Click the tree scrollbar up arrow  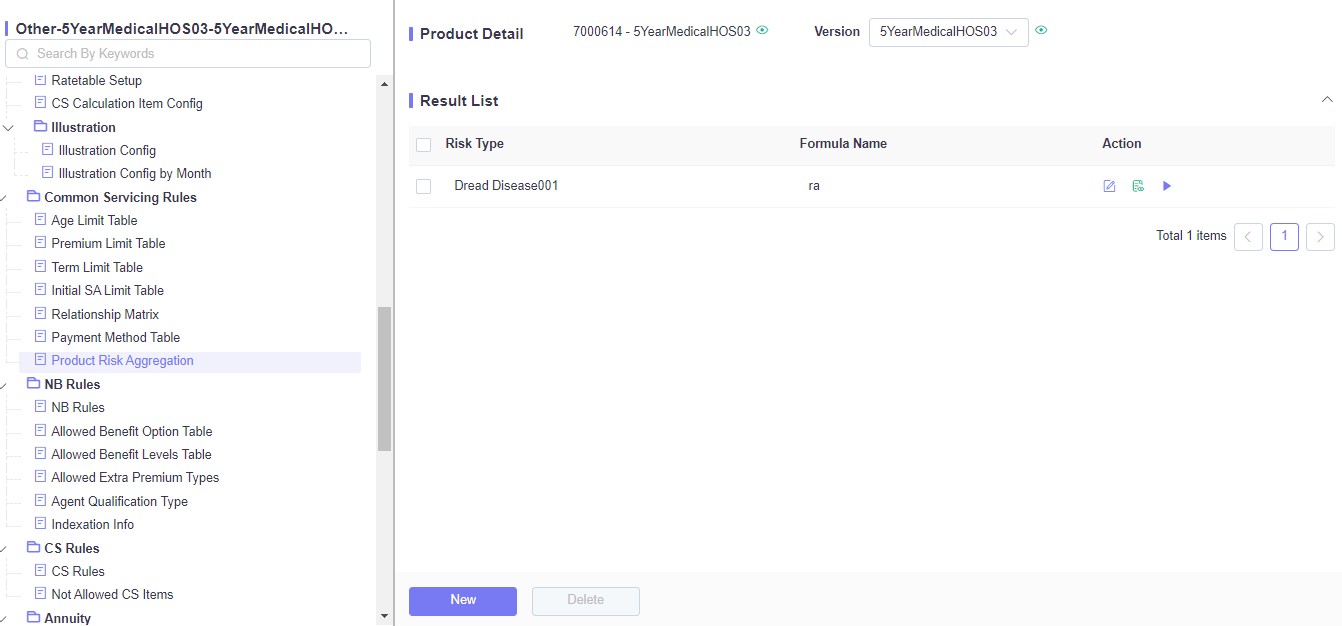point(384,84)
